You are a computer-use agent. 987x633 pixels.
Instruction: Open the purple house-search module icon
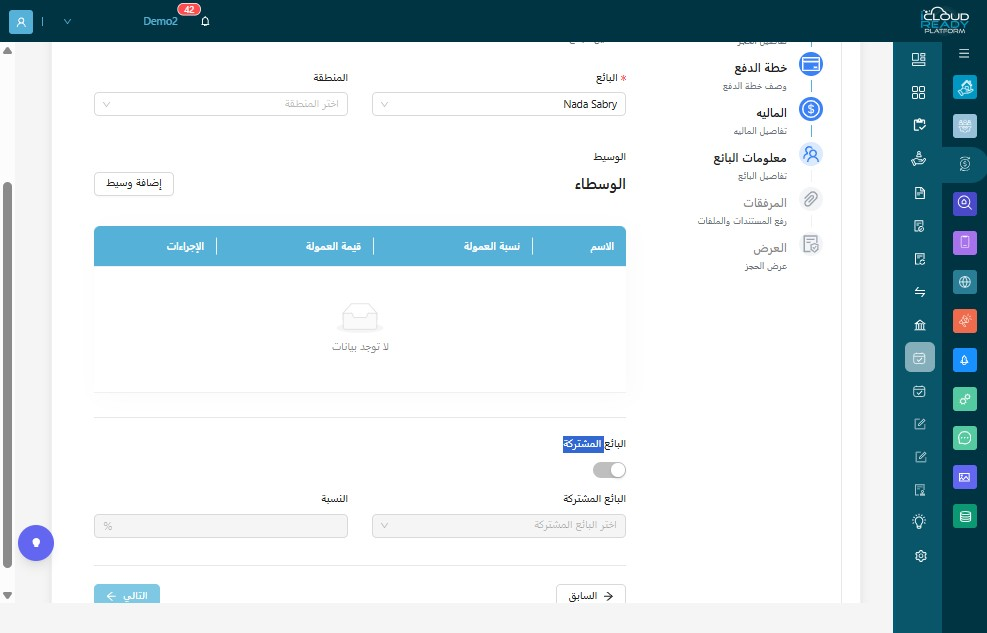964,203
